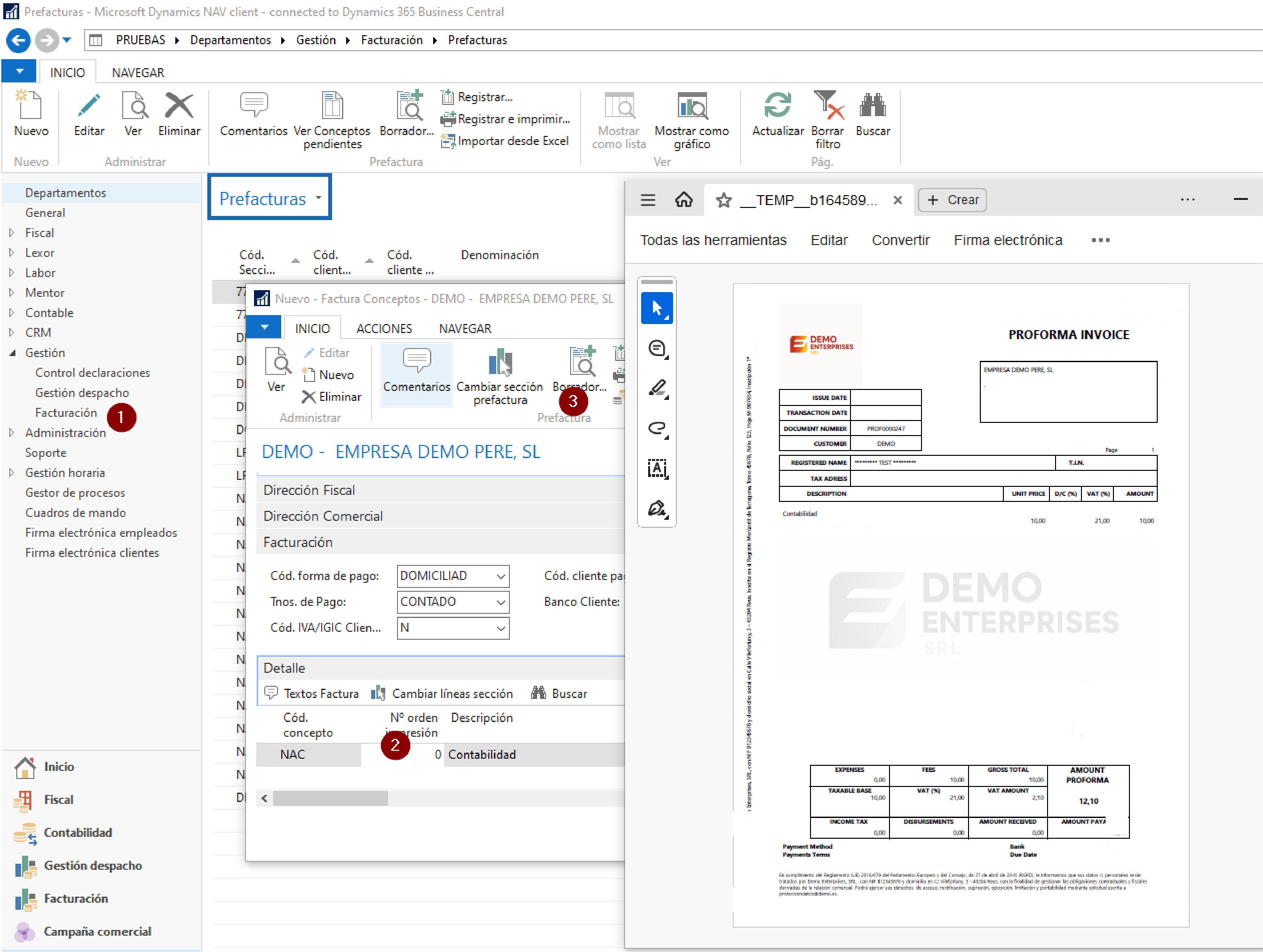
Task: Select the Facturación tree item under Gestión
Action: 66,412
